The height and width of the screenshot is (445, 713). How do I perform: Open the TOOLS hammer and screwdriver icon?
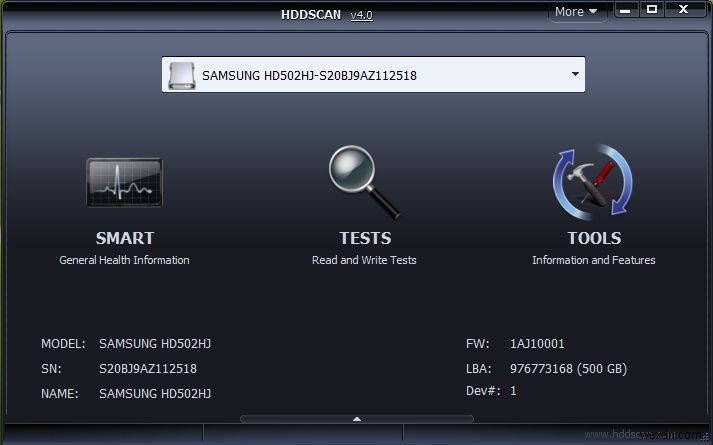[593, 183]
